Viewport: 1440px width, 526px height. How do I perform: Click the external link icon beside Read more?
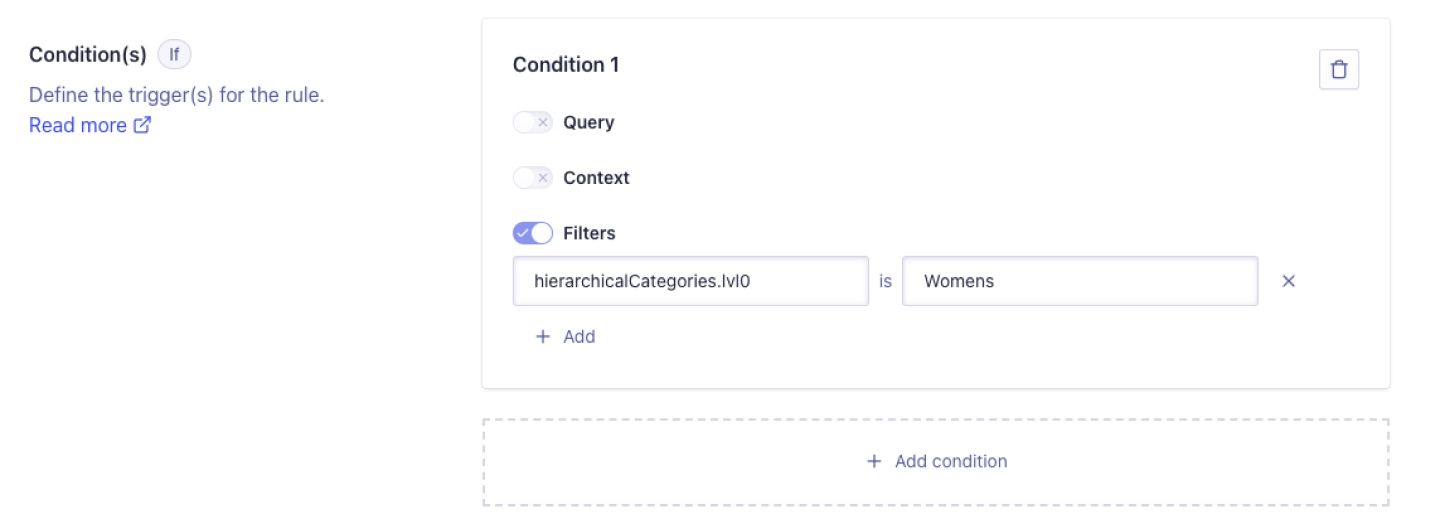coord(142,125)
